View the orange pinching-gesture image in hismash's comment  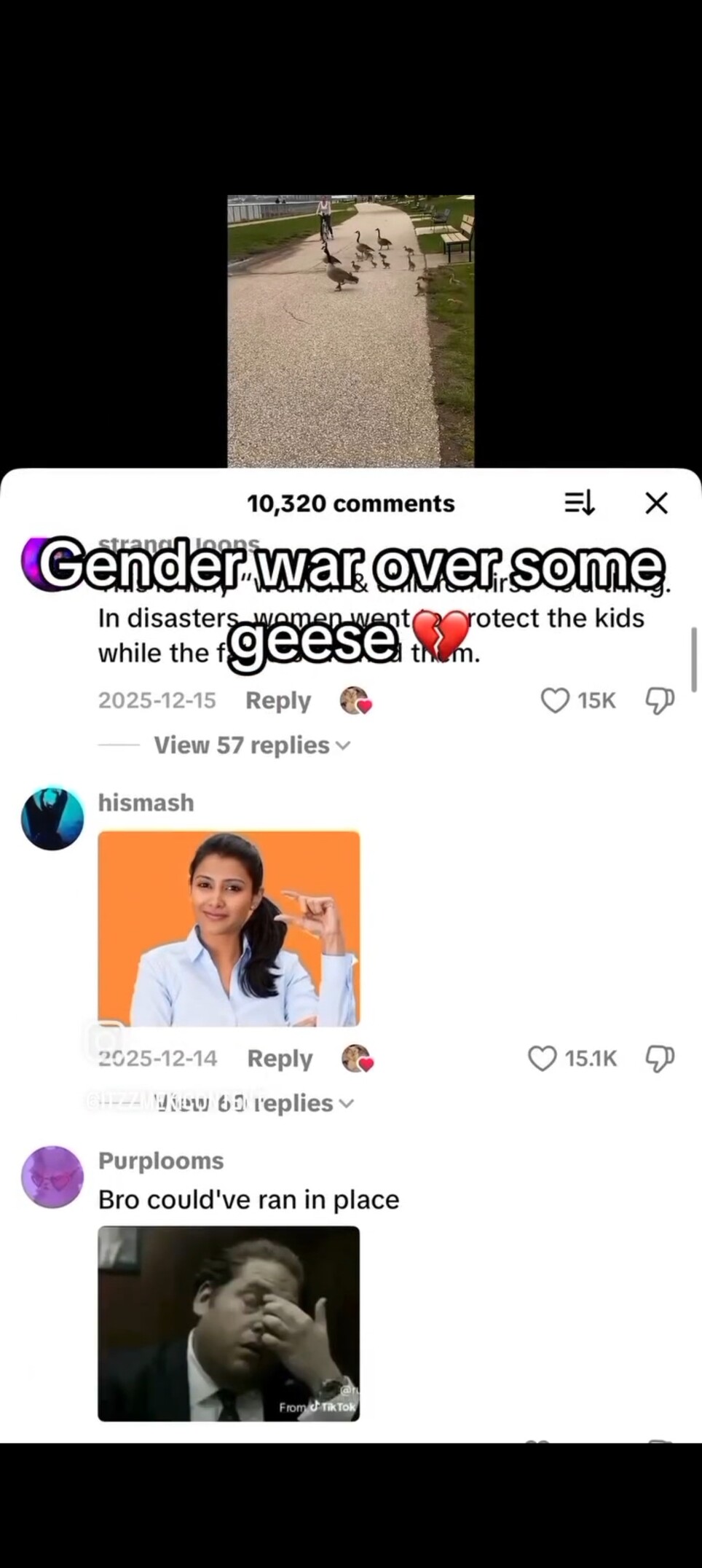click(229, 928)
